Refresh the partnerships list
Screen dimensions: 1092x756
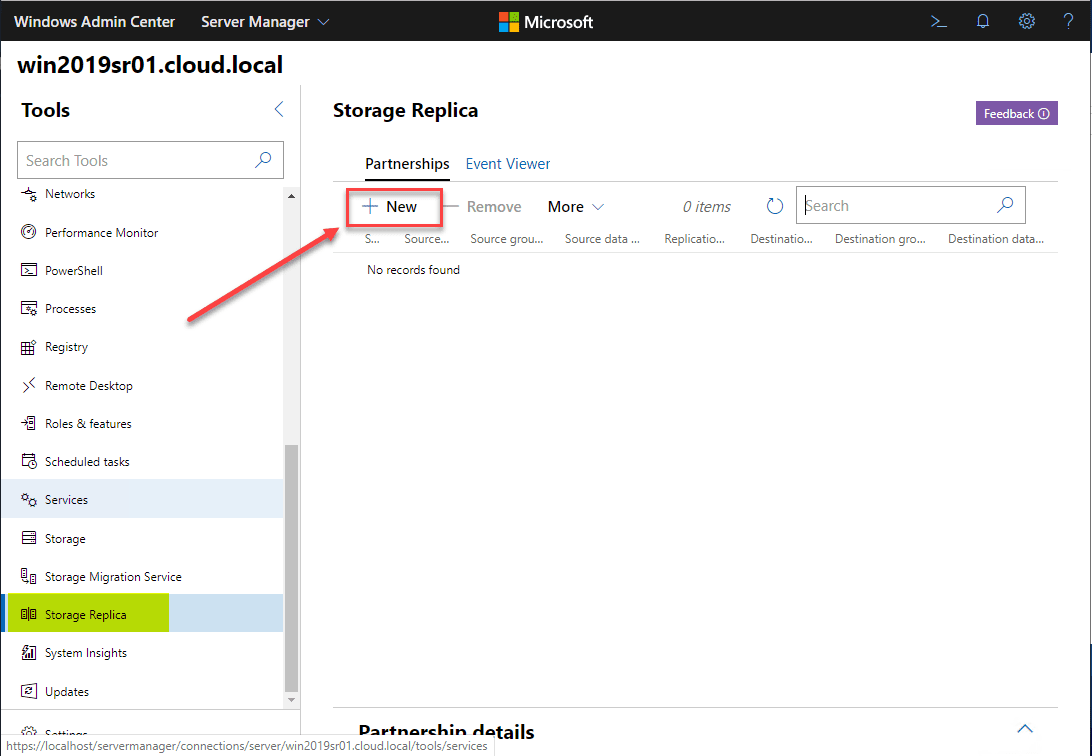click(775, 206)
